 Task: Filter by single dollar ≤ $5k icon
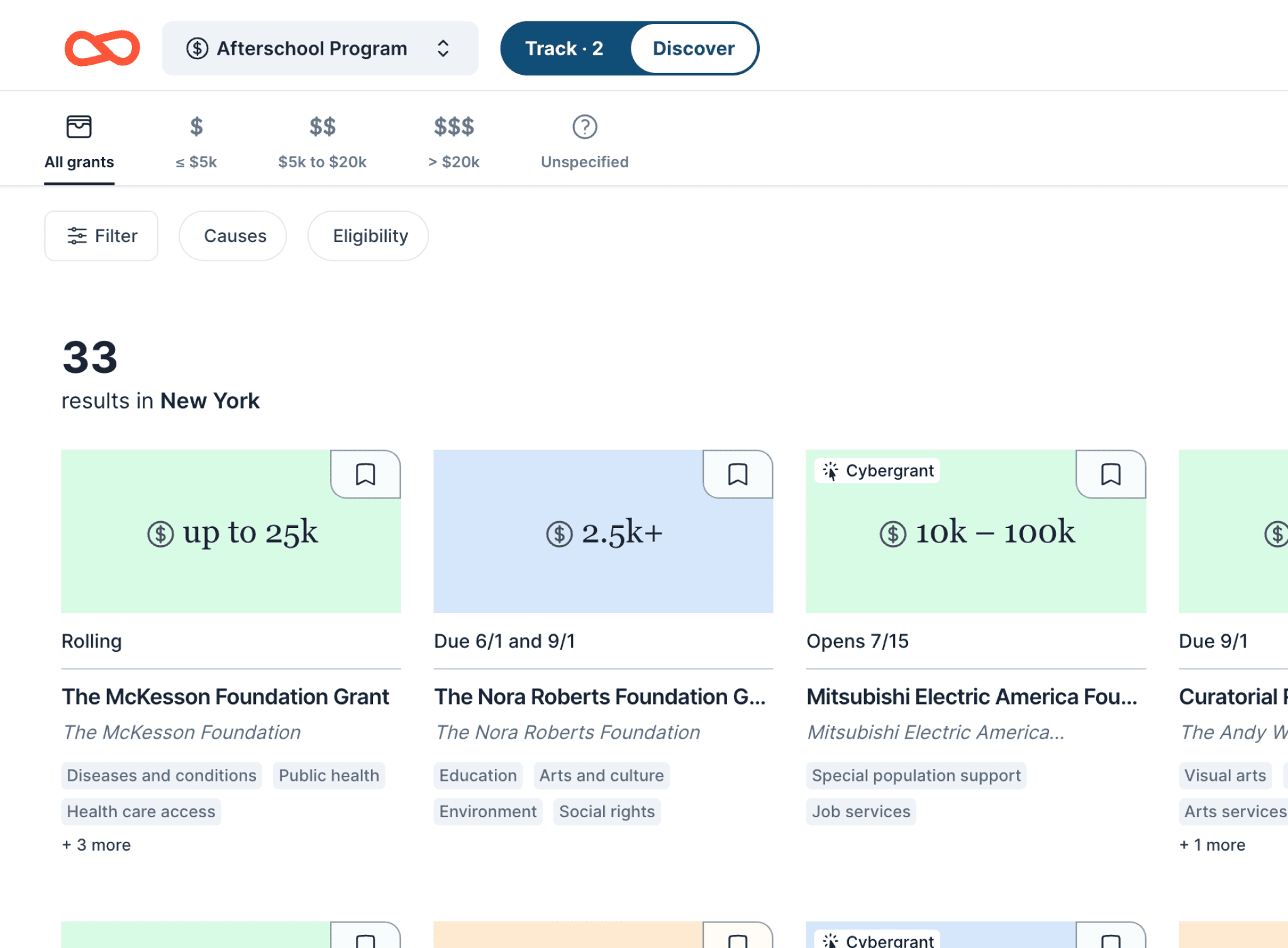[196, 126]
